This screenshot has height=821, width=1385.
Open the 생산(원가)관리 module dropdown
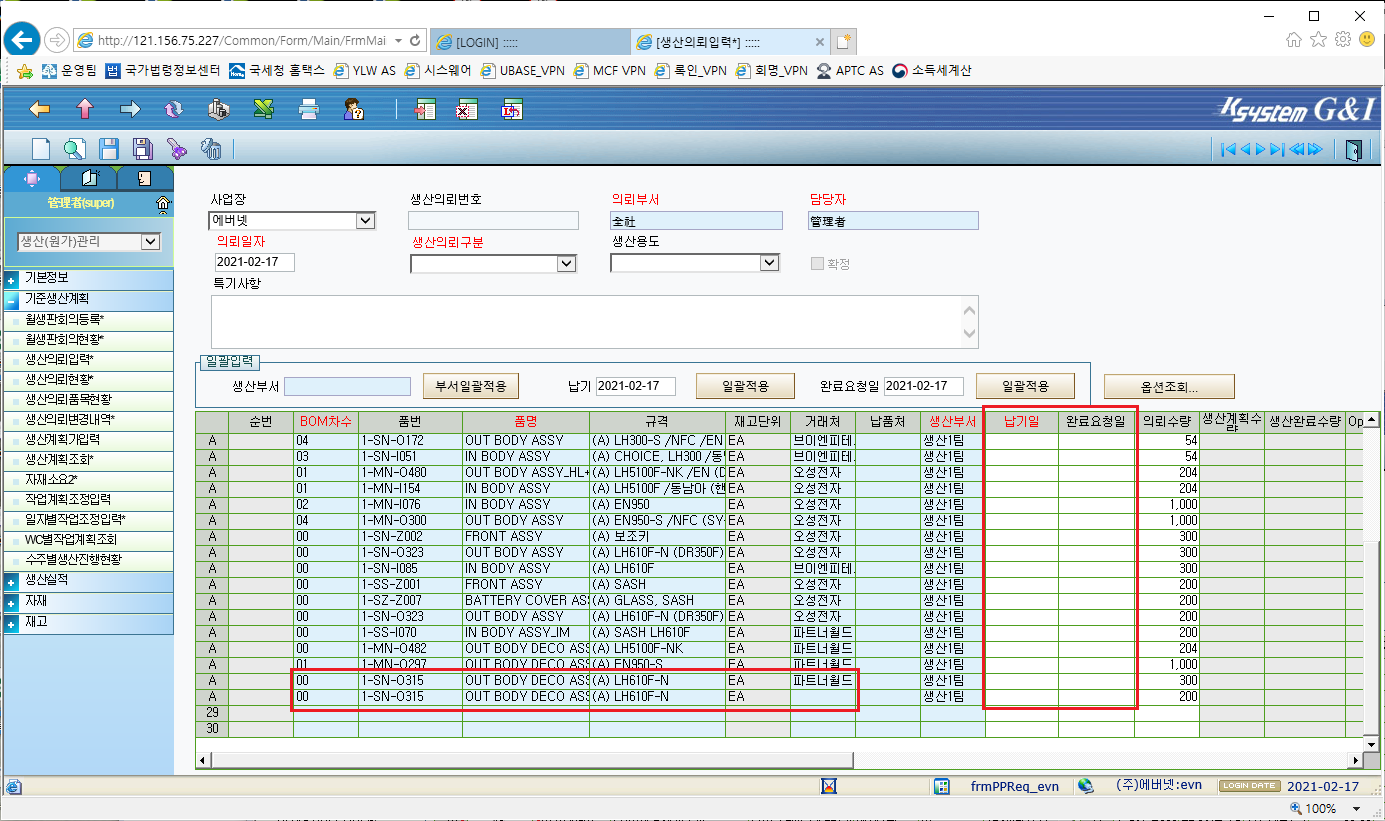90,241
